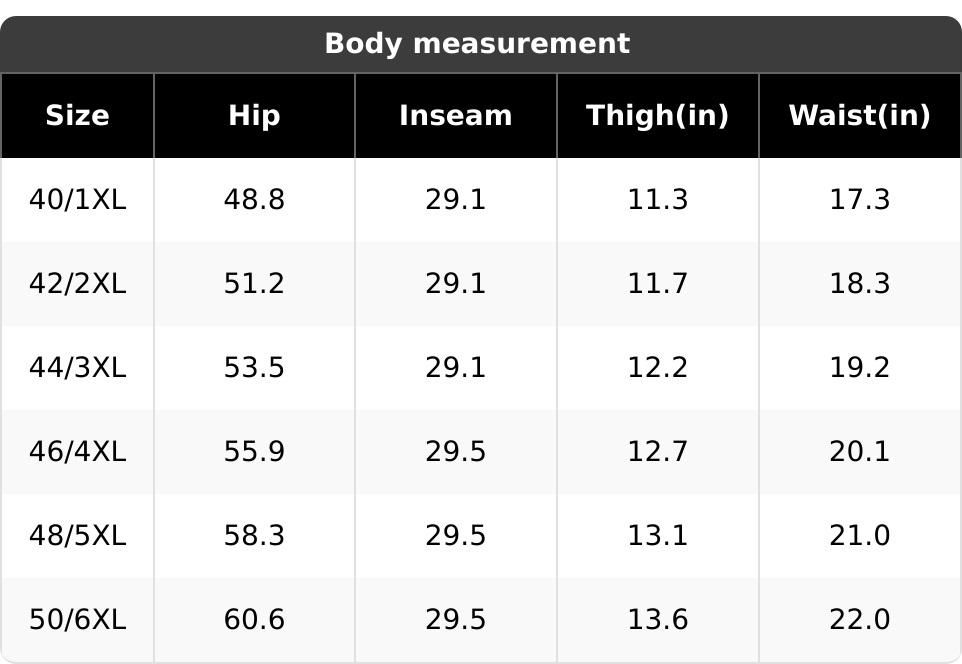This screenshot has height=664, width=962.
Task: Click thigh value 11.7
Action: pyautogui.click(x=658, y=284)
